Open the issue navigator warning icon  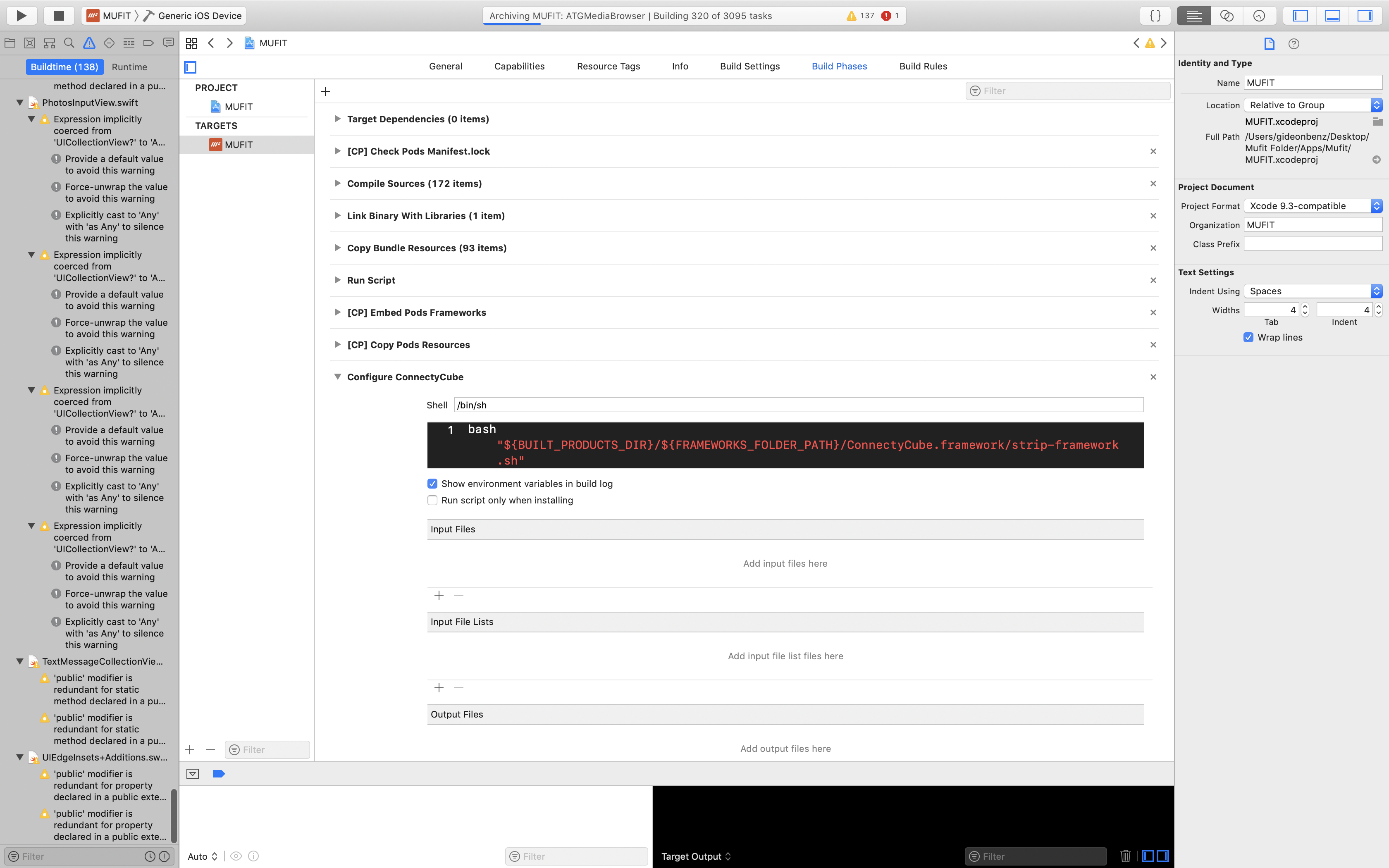[89, 43]
